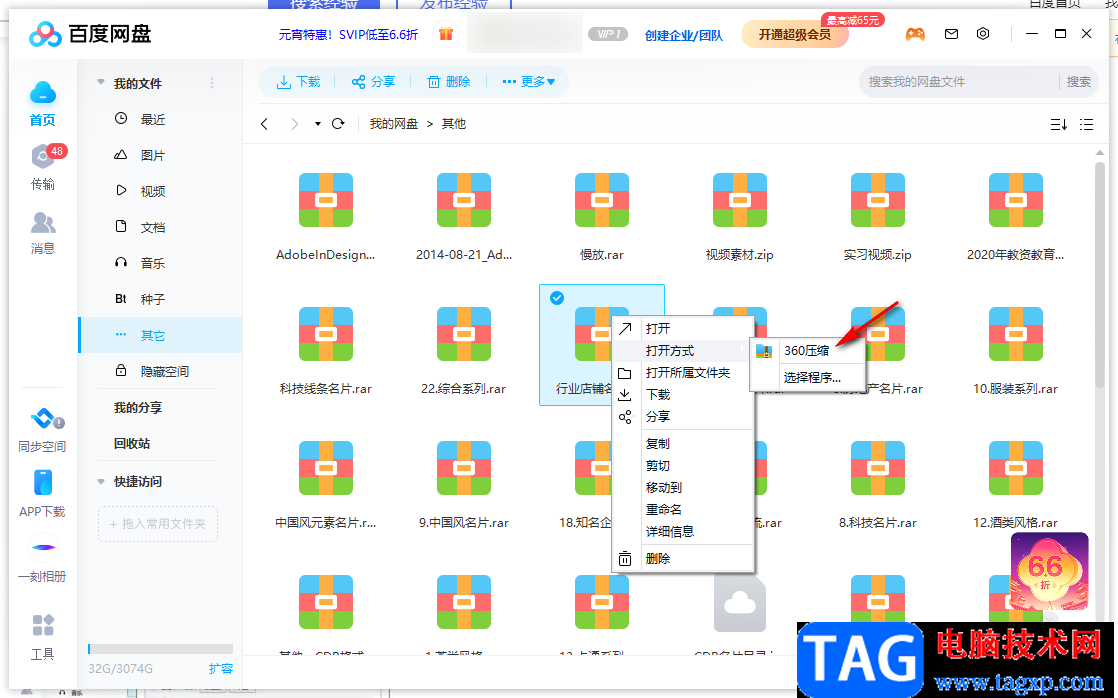This screenshot has width=1118, height=698.
Task: Open 我的分享 in sidebar
Action: point(138,407)
